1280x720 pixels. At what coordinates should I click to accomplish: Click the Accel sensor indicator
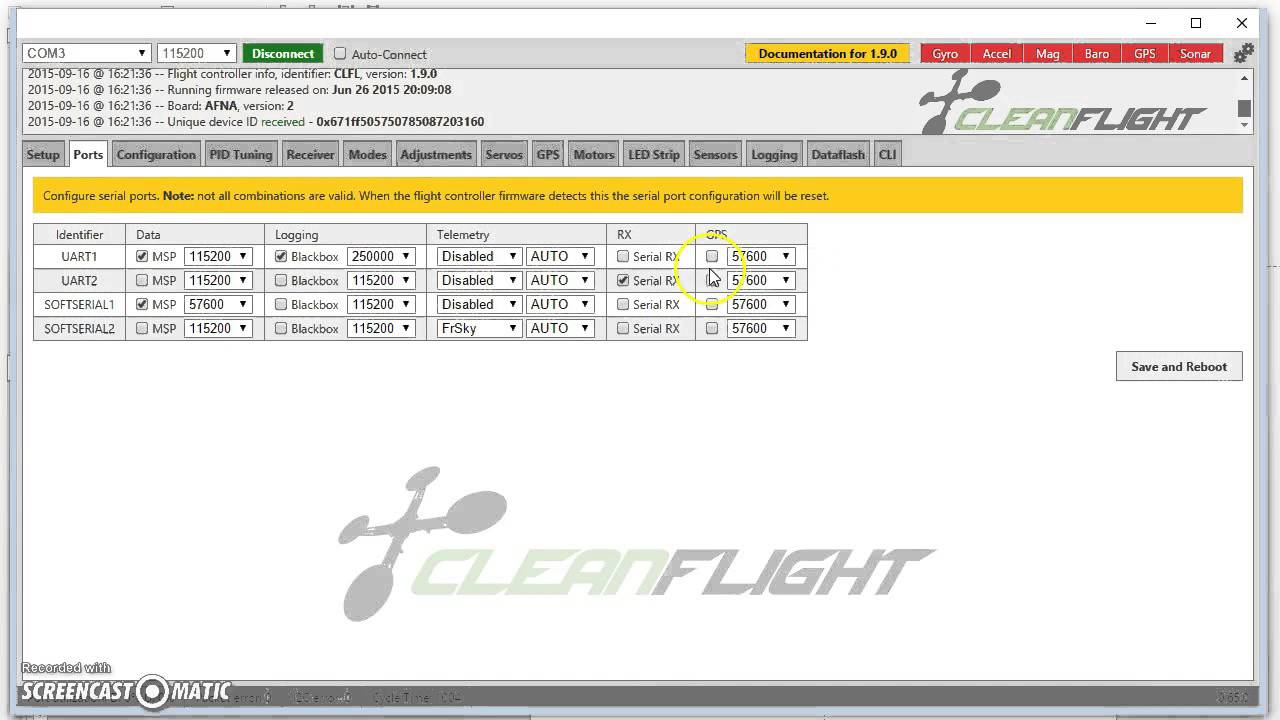pyautogui.click(x=996, y=54)
